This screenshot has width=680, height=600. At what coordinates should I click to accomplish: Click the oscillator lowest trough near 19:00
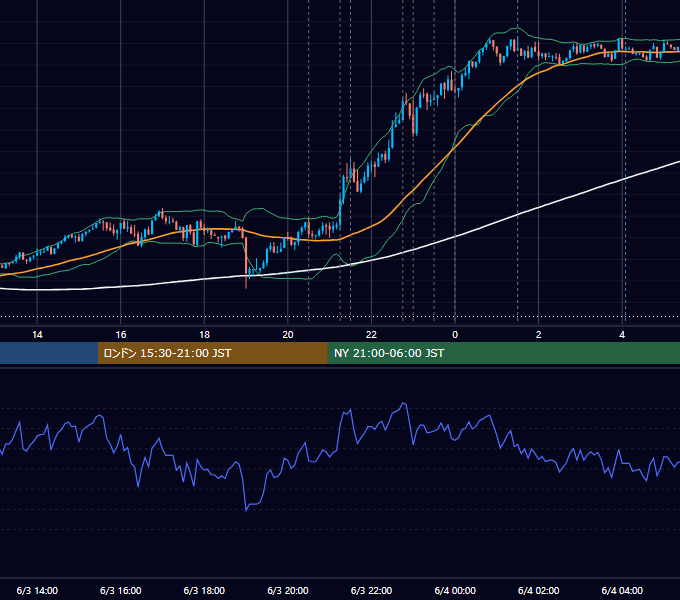tap(246, 509)
